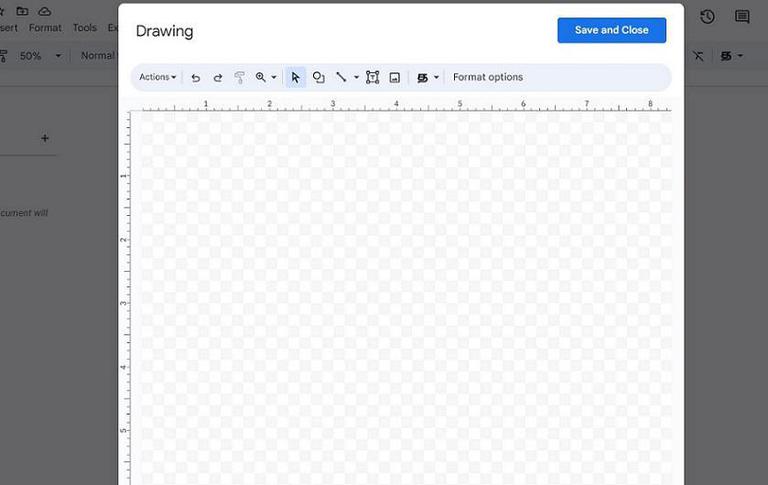Expand the zoom dropdown arrow
Viewport: 768px width, 485px height.
point(274,77)
